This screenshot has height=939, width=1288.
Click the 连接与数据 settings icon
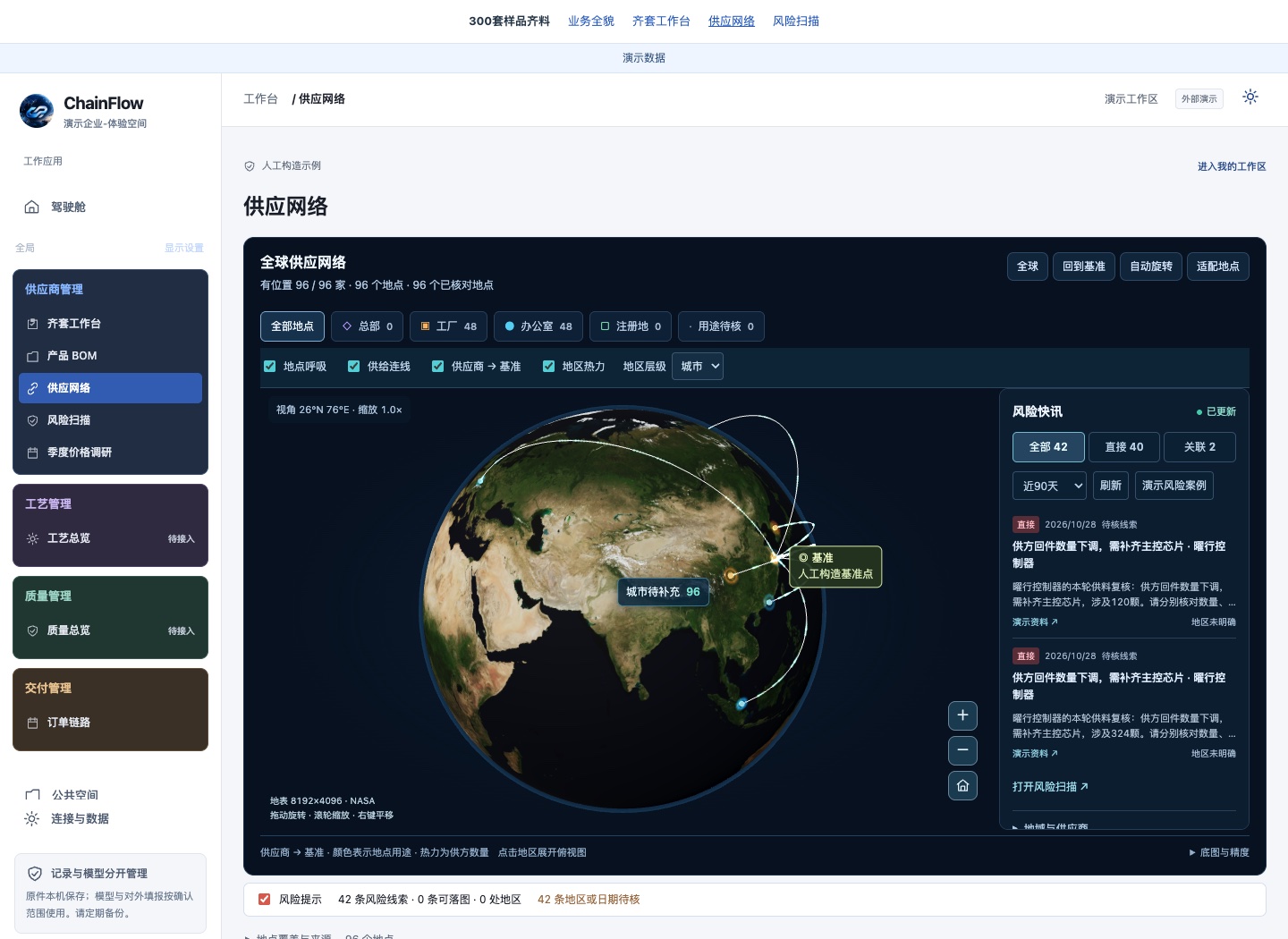pyautogui.click(x=32, y=819)
